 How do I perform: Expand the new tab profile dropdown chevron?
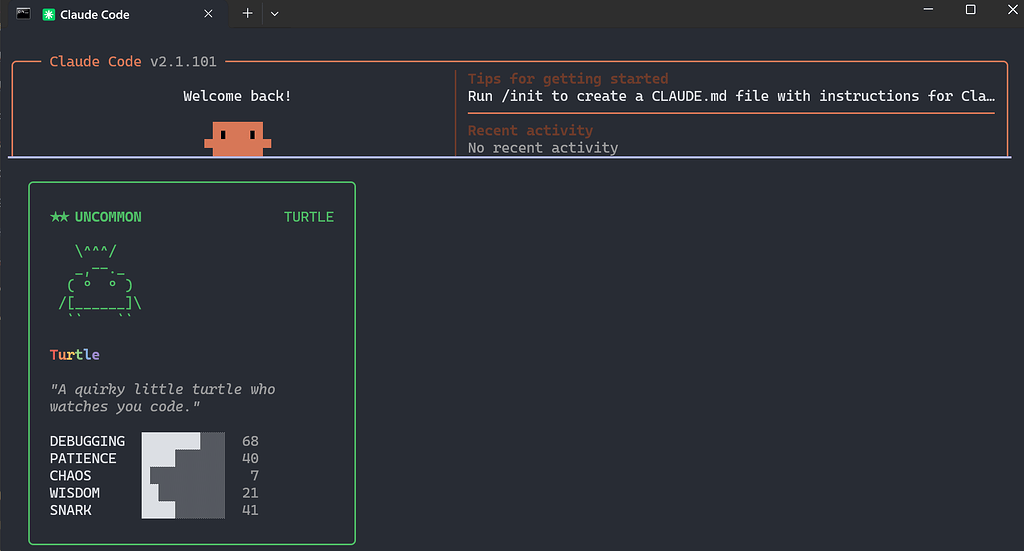click(x=275, y=14)
